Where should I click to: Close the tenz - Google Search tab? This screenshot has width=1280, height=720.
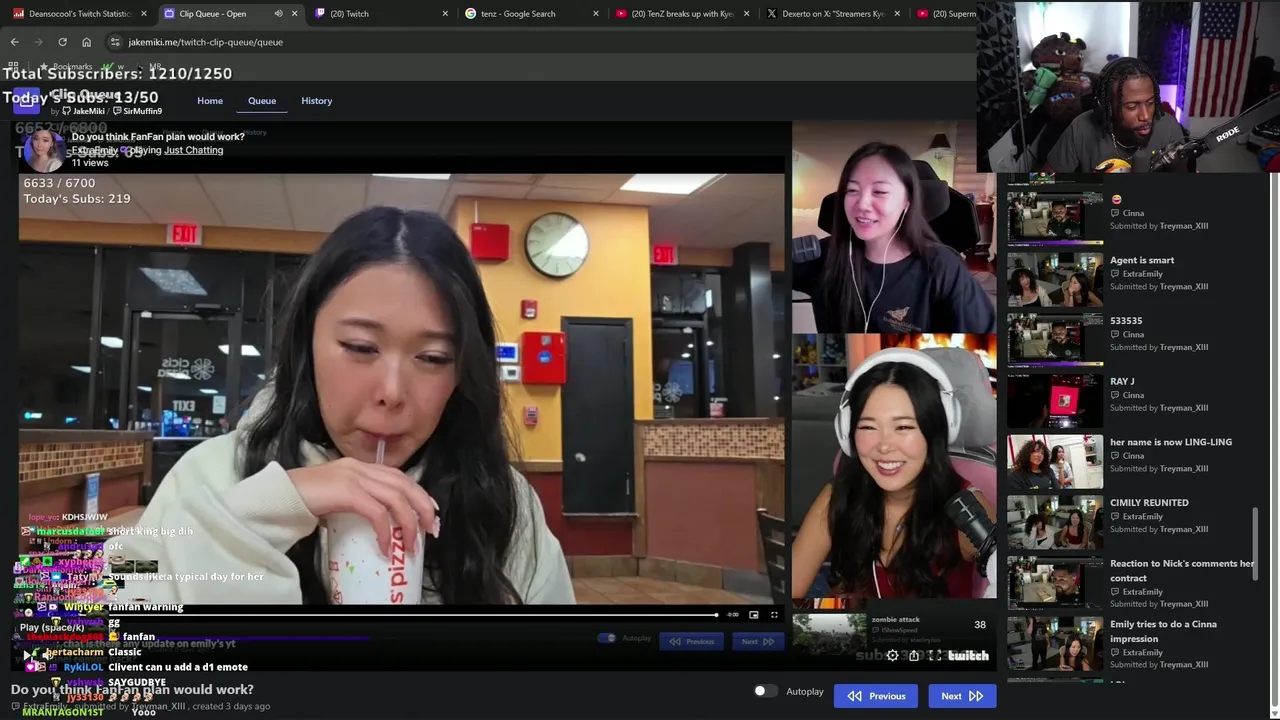(x=596, y=14)
